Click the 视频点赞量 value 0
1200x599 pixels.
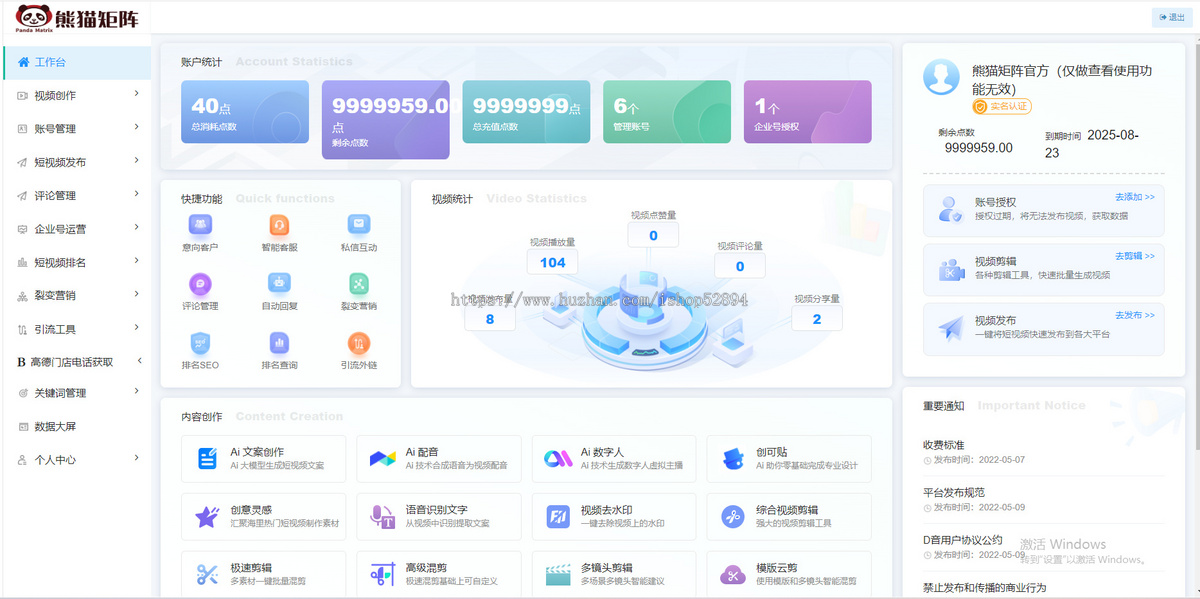(x=653, y=235)
